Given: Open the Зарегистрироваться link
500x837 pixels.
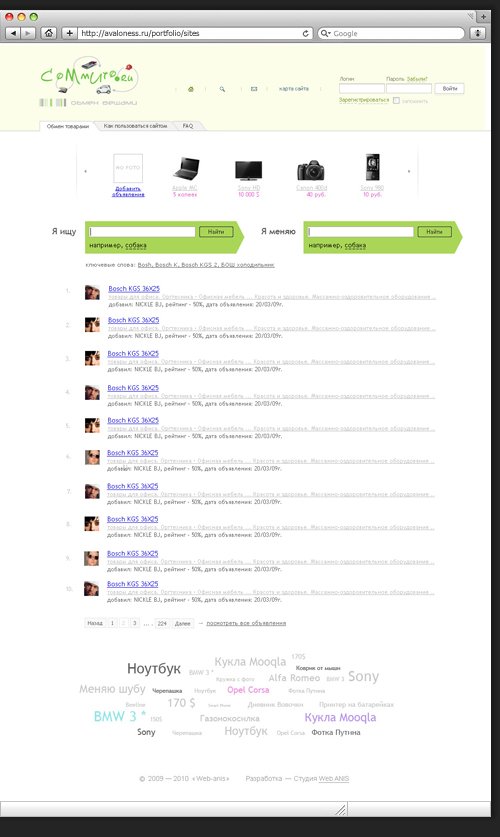Looking at the screenshot, I should click(364, 100).
